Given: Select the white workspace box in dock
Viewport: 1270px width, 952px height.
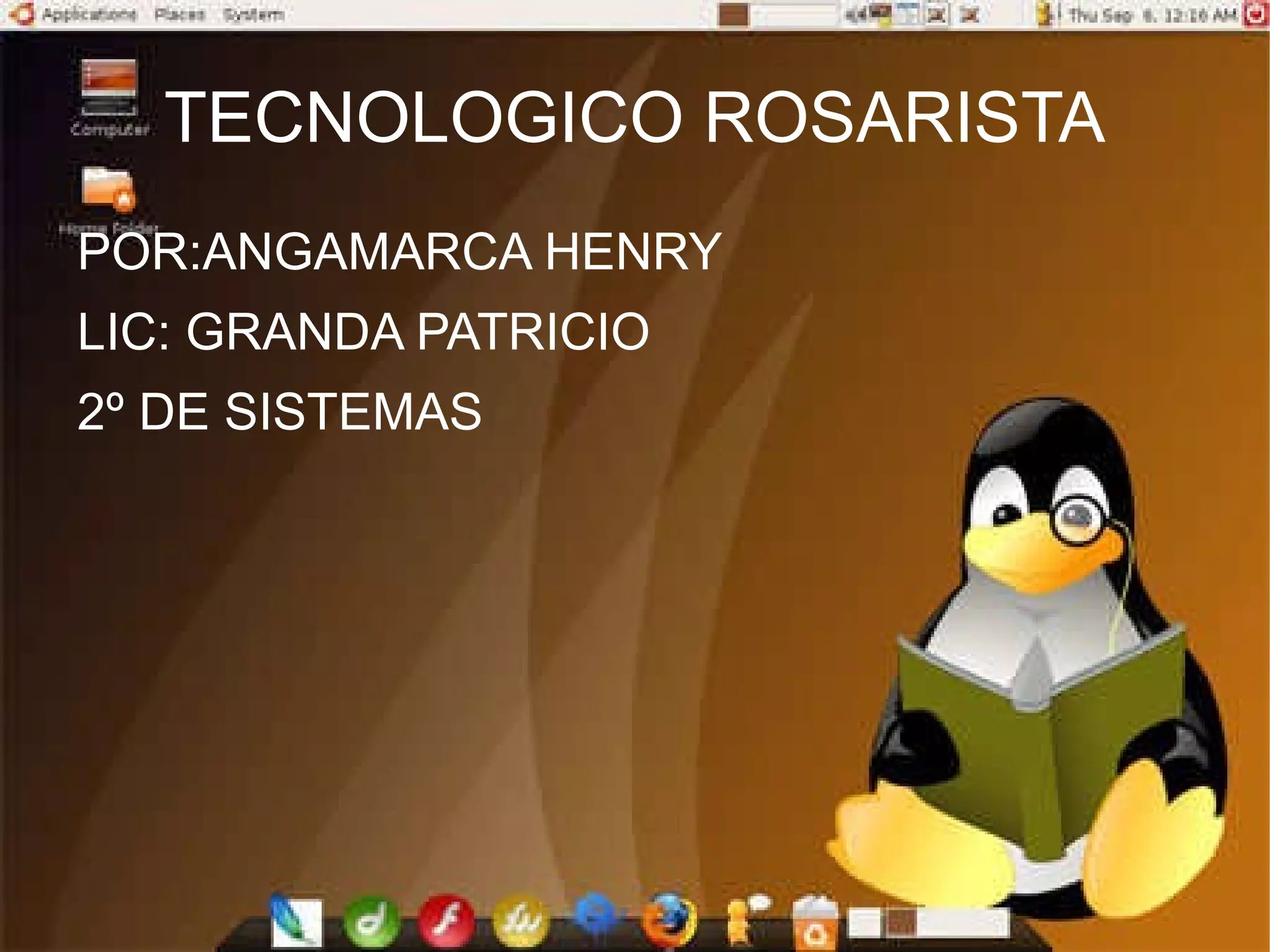Looking at the screenshot, I should pos(864,923).
